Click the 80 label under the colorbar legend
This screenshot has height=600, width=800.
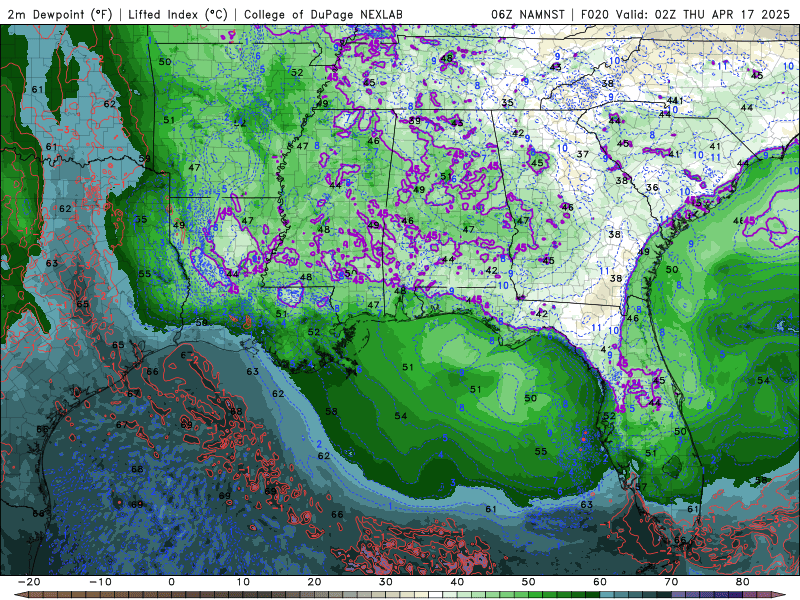(743, 582)
